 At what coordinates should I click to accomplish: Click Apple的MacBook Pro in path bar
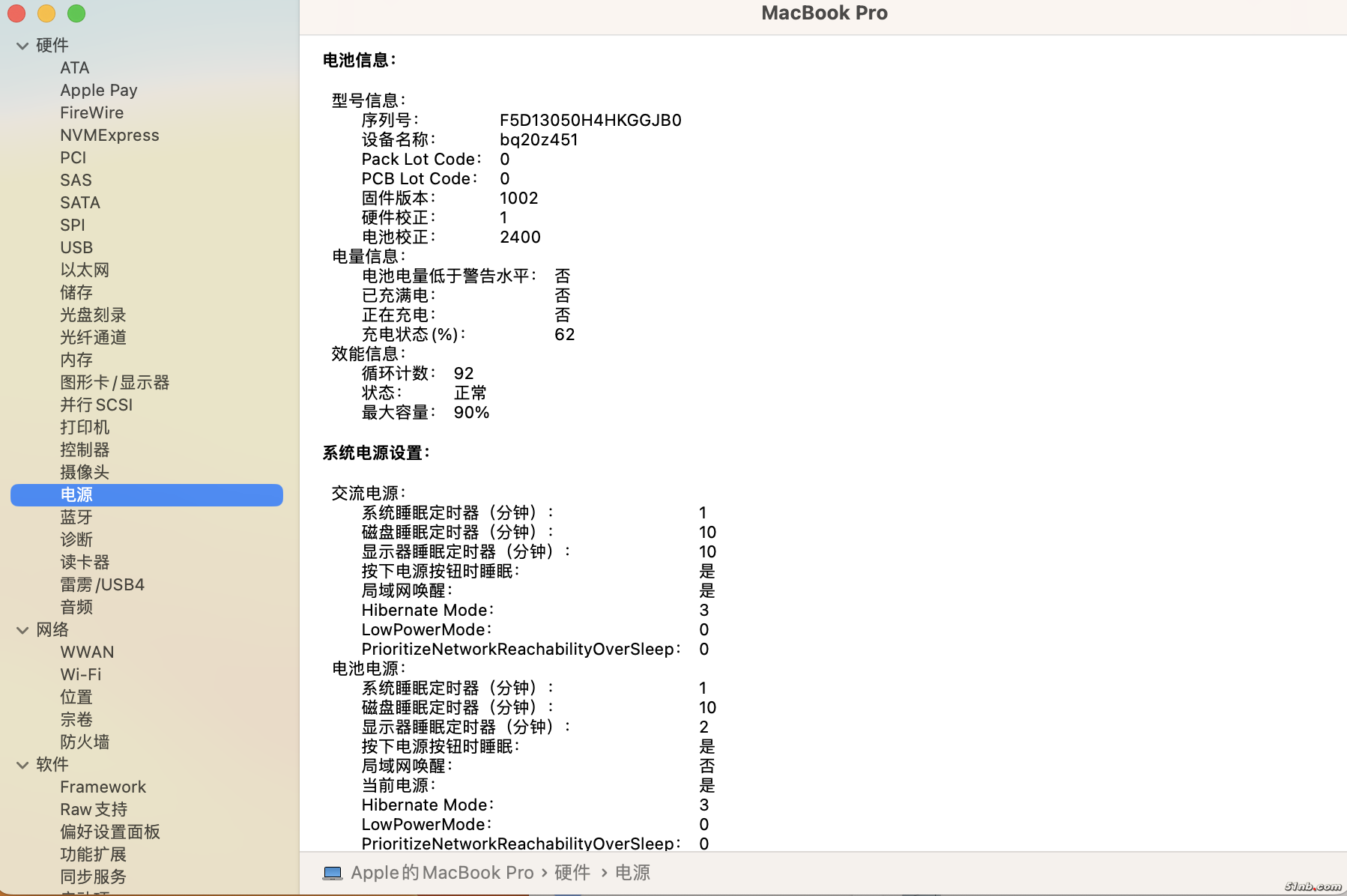coord(442,873)
